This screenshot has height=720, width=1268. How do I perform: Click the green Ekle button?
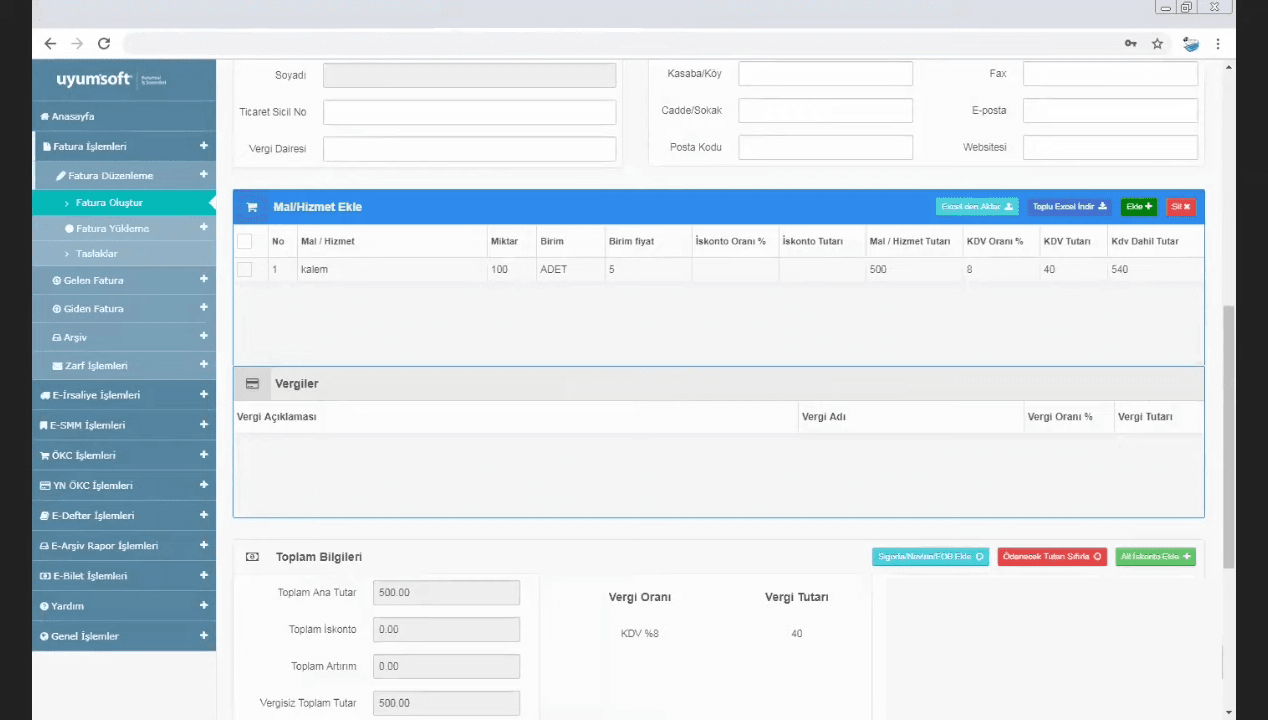pyautogui.click(x=1139, y=207)
